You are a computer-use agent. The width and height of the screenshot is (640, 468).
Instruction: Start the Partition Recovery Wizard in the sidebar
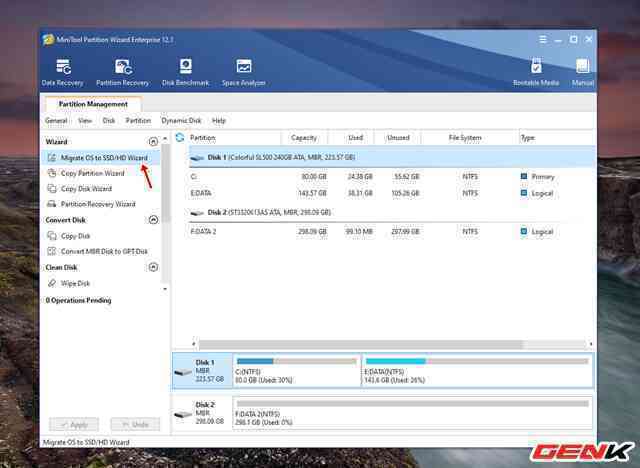point(98,204)
